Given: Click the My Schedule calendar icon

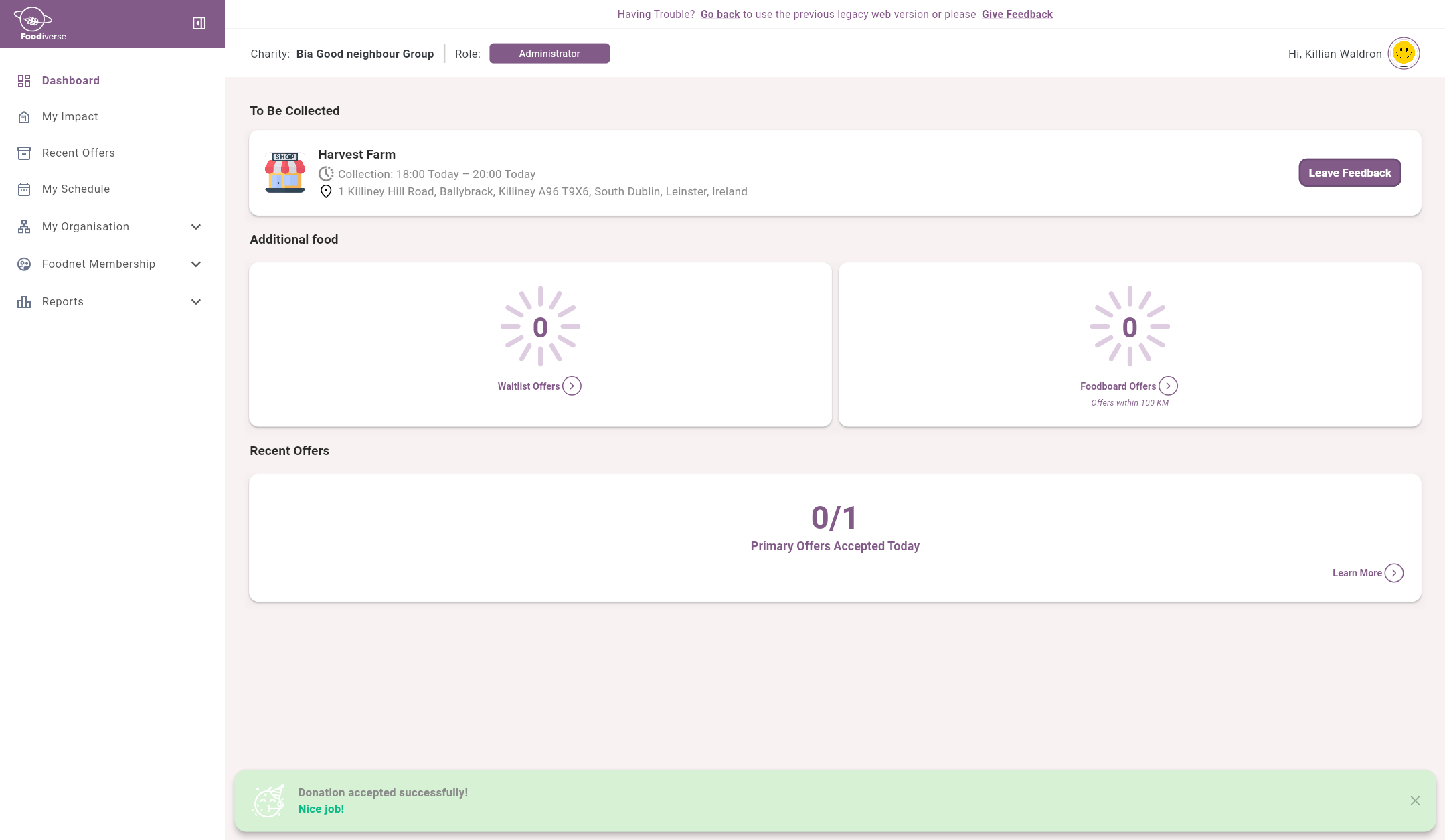Looking at the screenshot, I should [24, 189].
